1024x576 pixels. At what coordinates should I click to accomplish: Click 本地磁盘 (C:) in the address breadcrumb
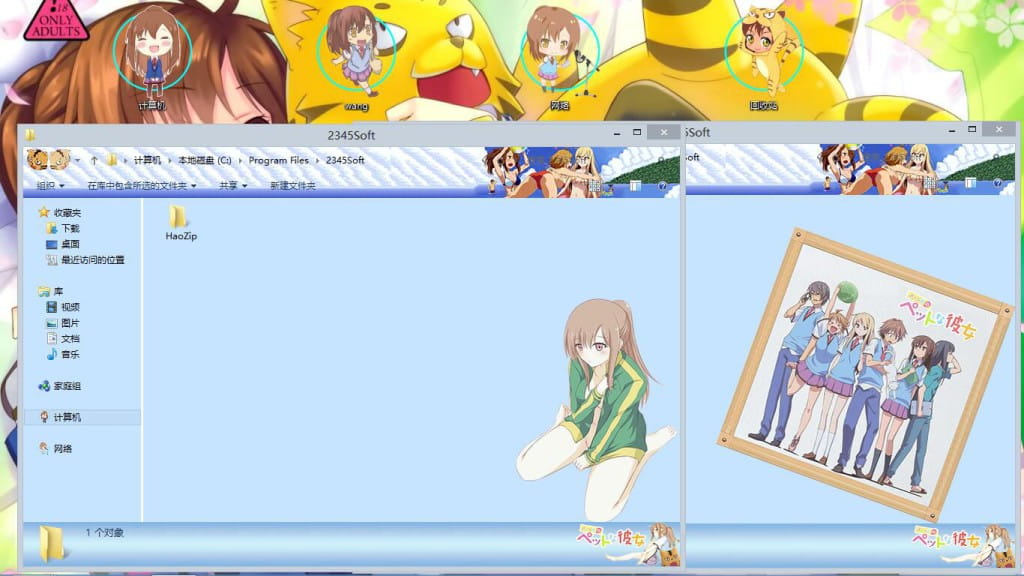point(205,160)
